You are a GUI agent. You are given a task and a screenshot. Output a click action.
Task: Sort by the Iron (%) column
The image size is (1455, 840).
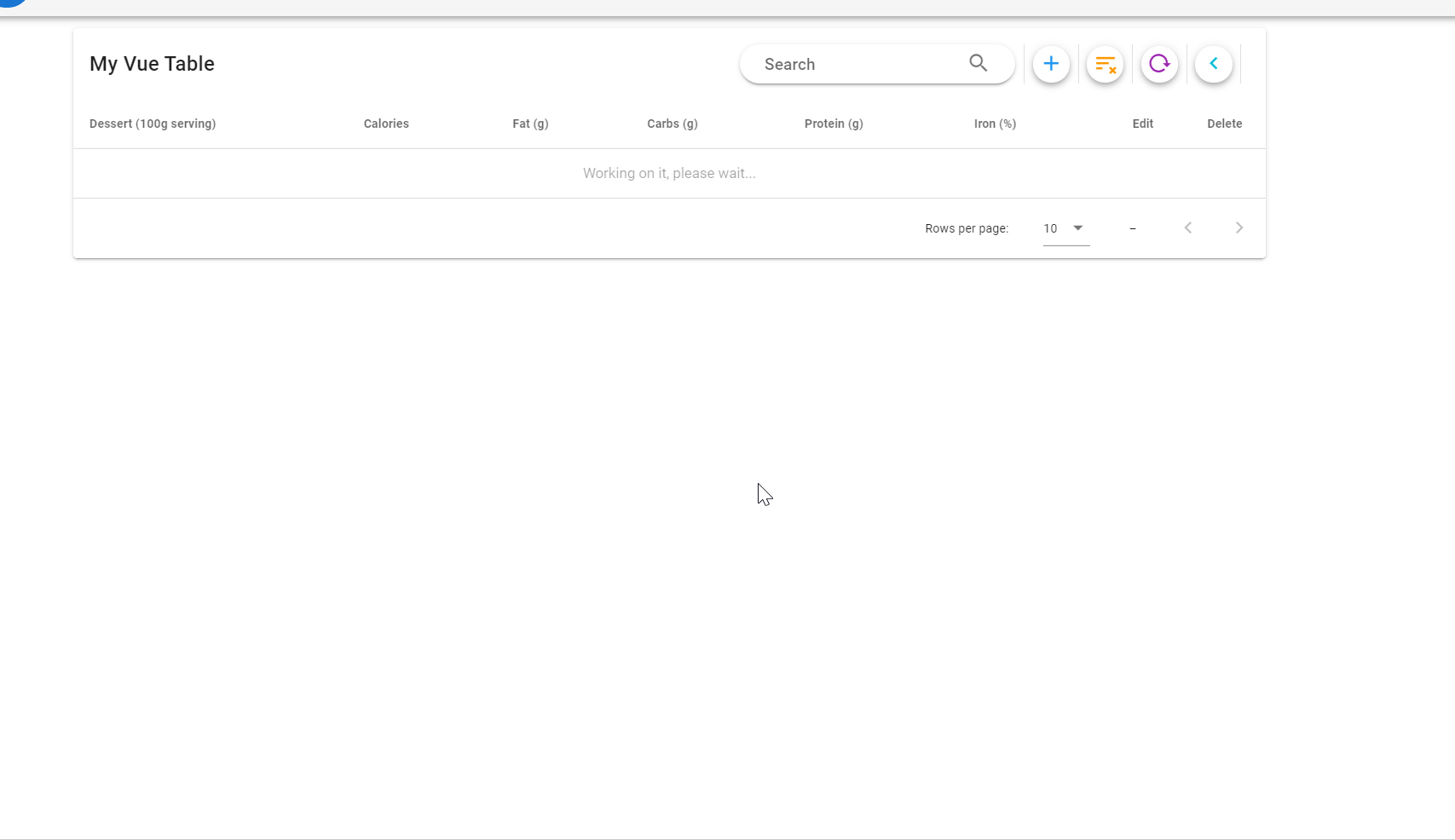(x=995, y=124)
